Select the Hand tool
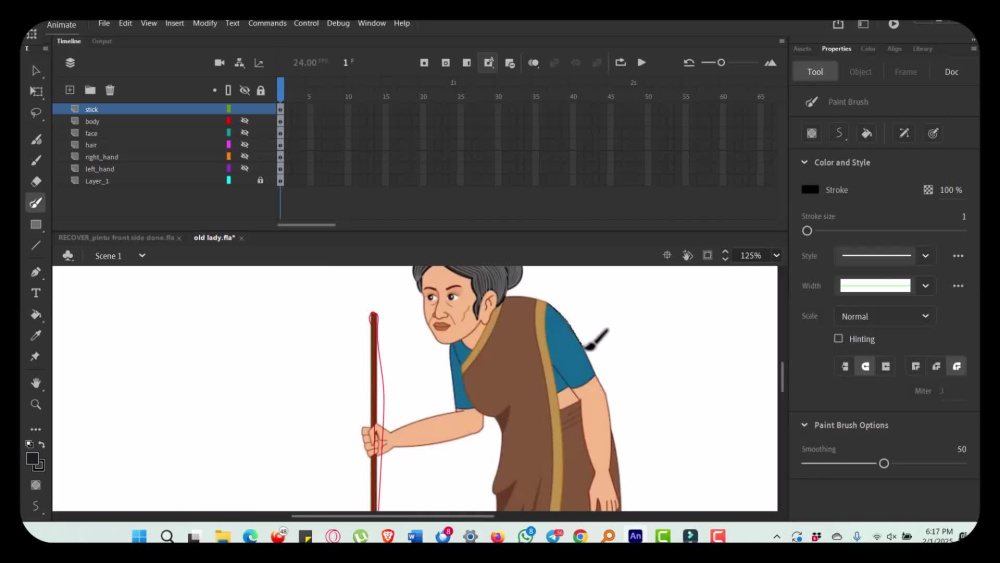1000x563 pixels. click(x=36, y=383)
